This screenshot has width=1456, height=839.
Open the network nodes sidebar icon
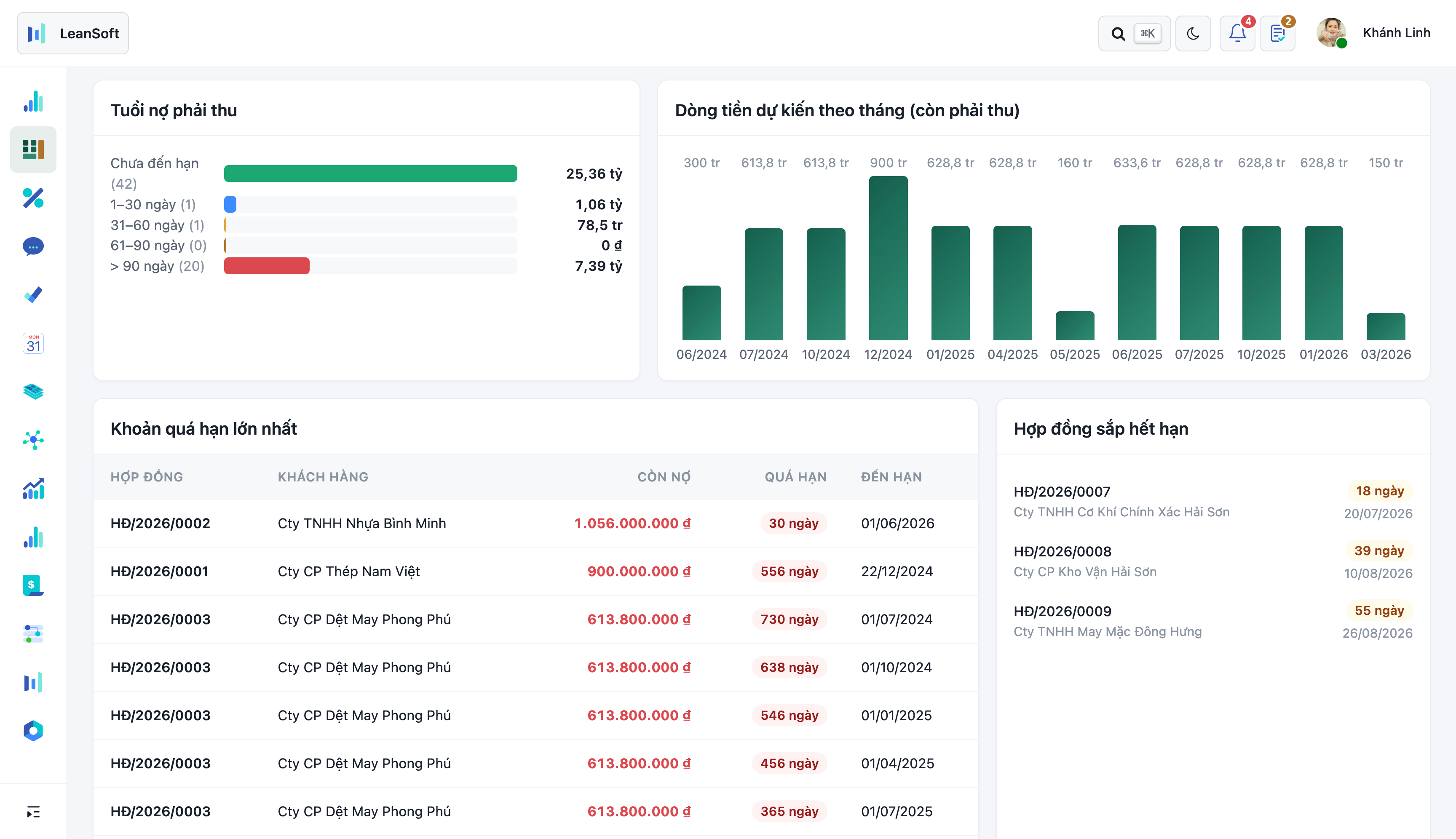tap(33, 440)
